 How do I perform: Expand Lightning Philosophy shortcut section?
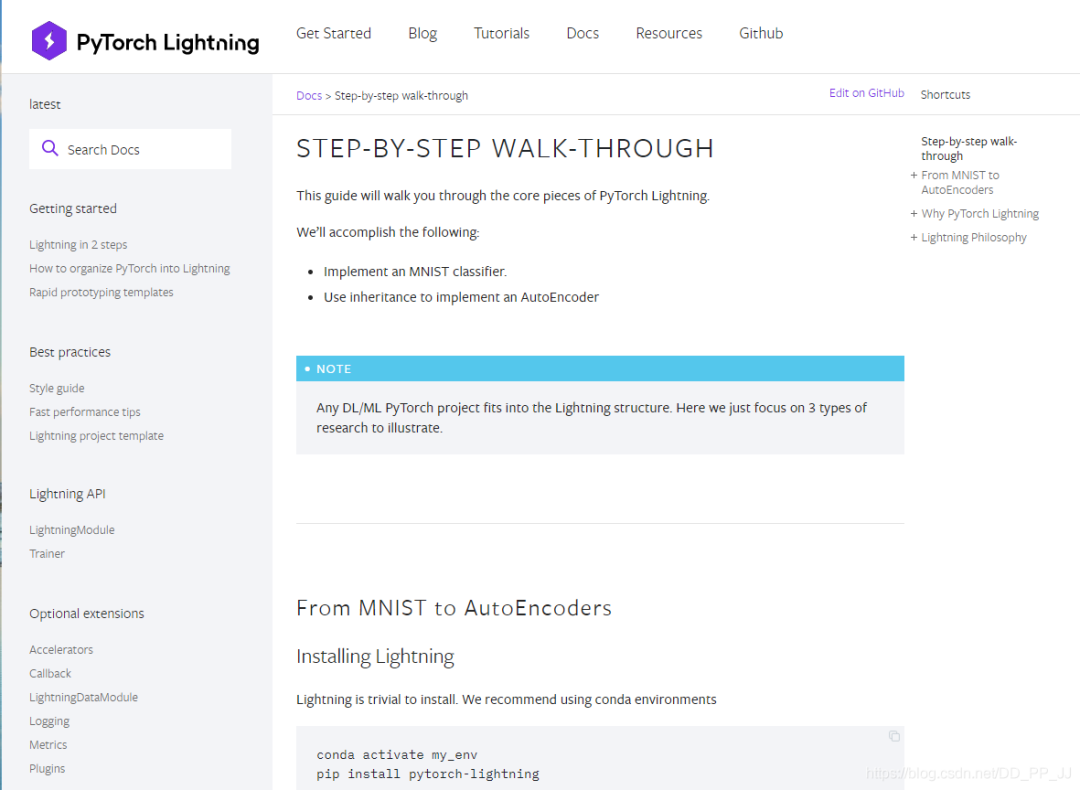[x=913, y=237]
